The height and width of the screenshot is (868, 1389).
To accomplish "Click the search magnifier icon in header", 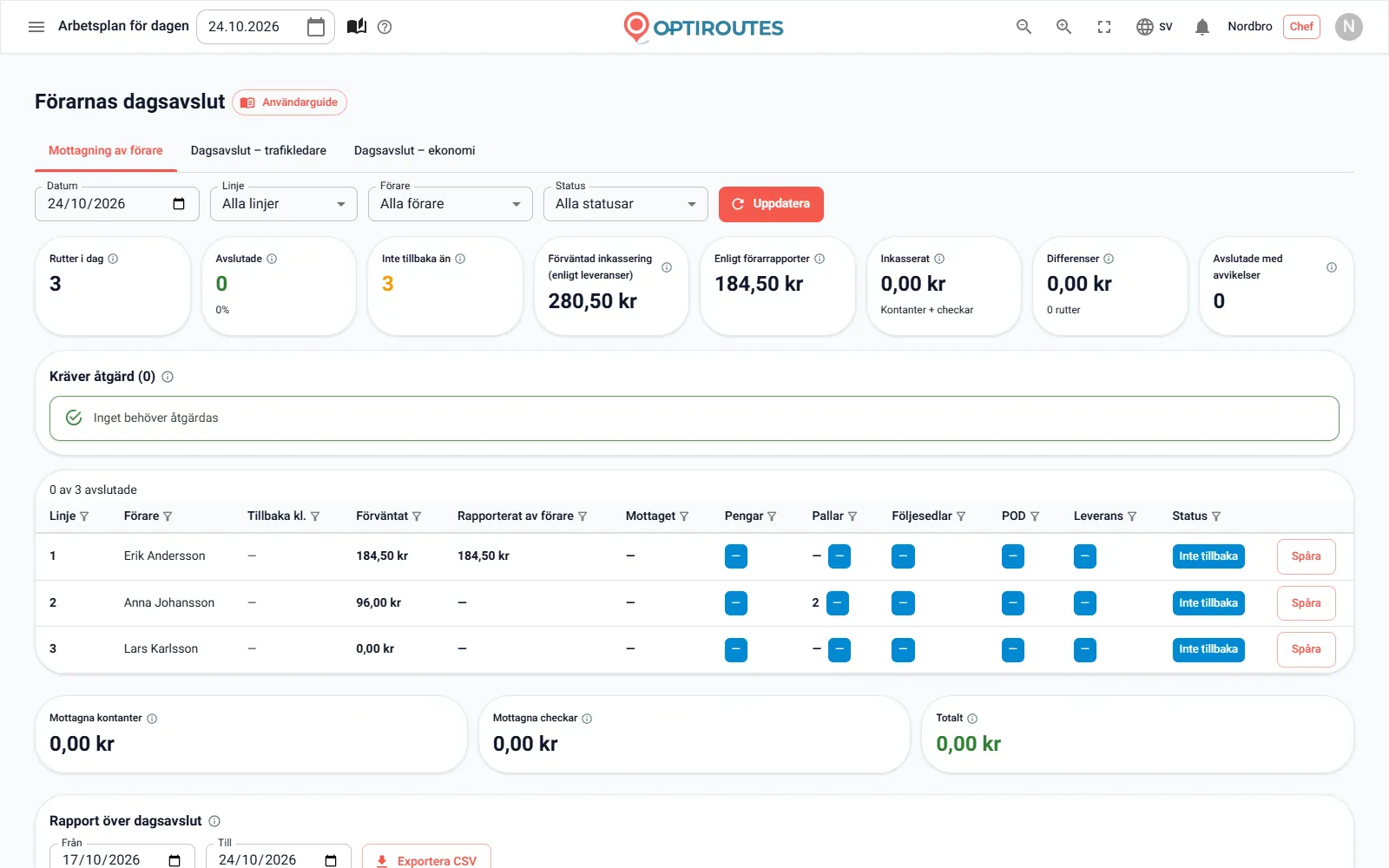I will (x=1024, y=27).
